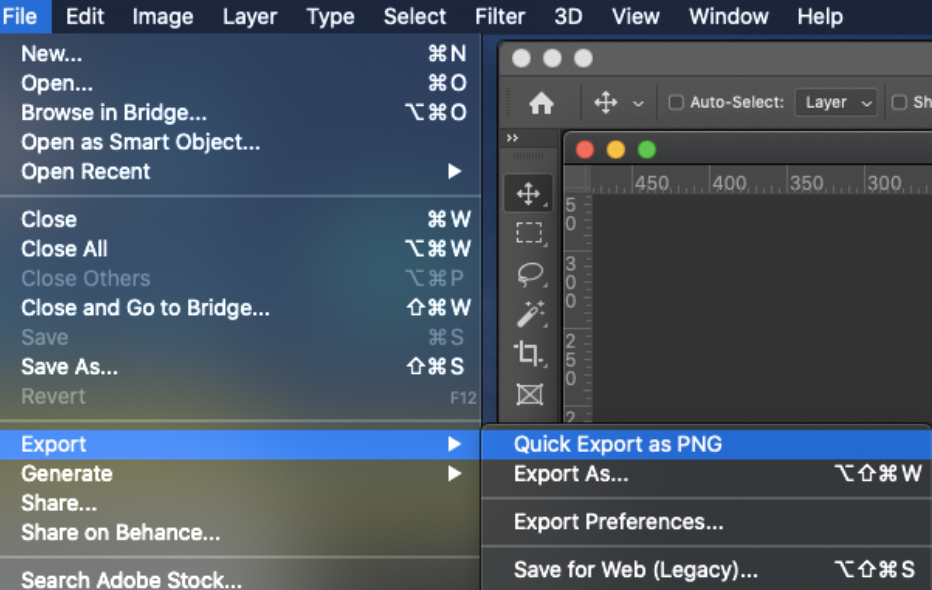Choose Quick Export as PNG
The width and height of the screenshot is (932, 590).
pos(706,444)
